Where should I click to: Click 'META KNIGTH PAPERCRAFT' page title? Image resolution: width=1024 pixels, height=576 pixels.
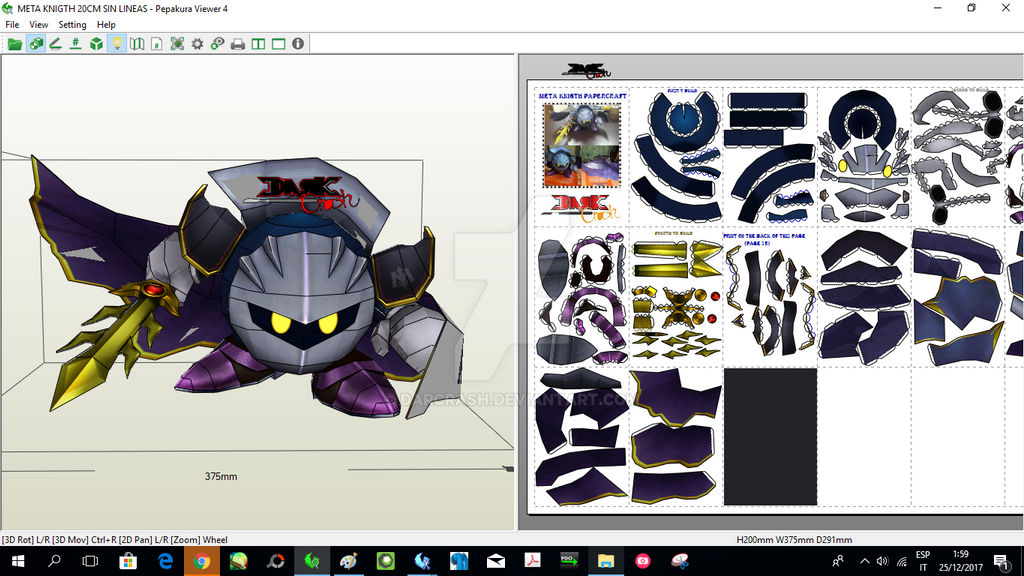[583, 96]
